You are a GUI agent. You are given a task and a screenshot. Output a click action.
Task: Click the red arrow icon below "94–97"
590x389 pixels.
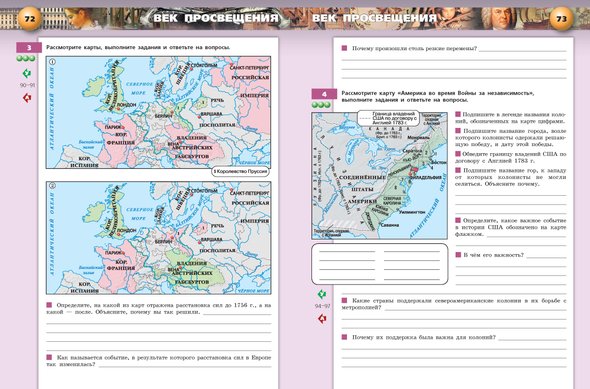click(322, 319)
